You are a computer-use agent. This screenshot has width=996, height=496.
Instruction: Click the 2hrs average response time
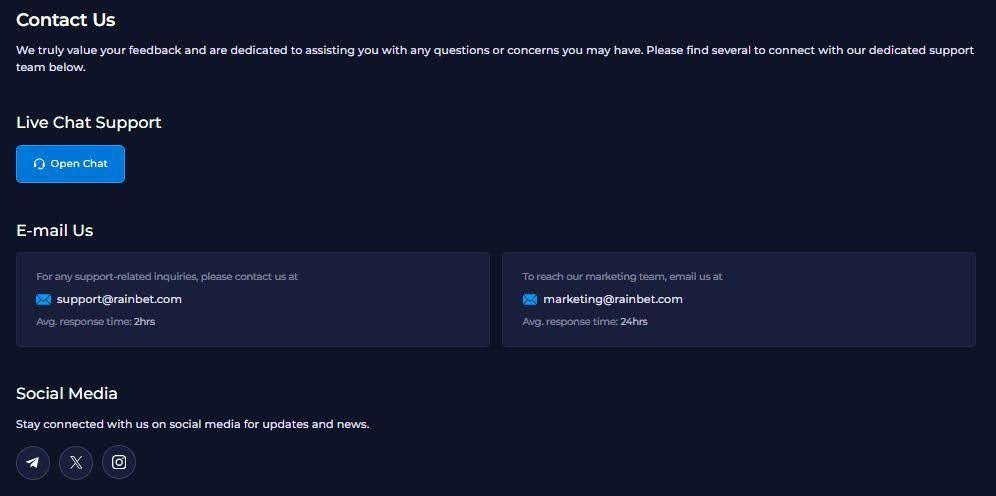click(144, 322)
